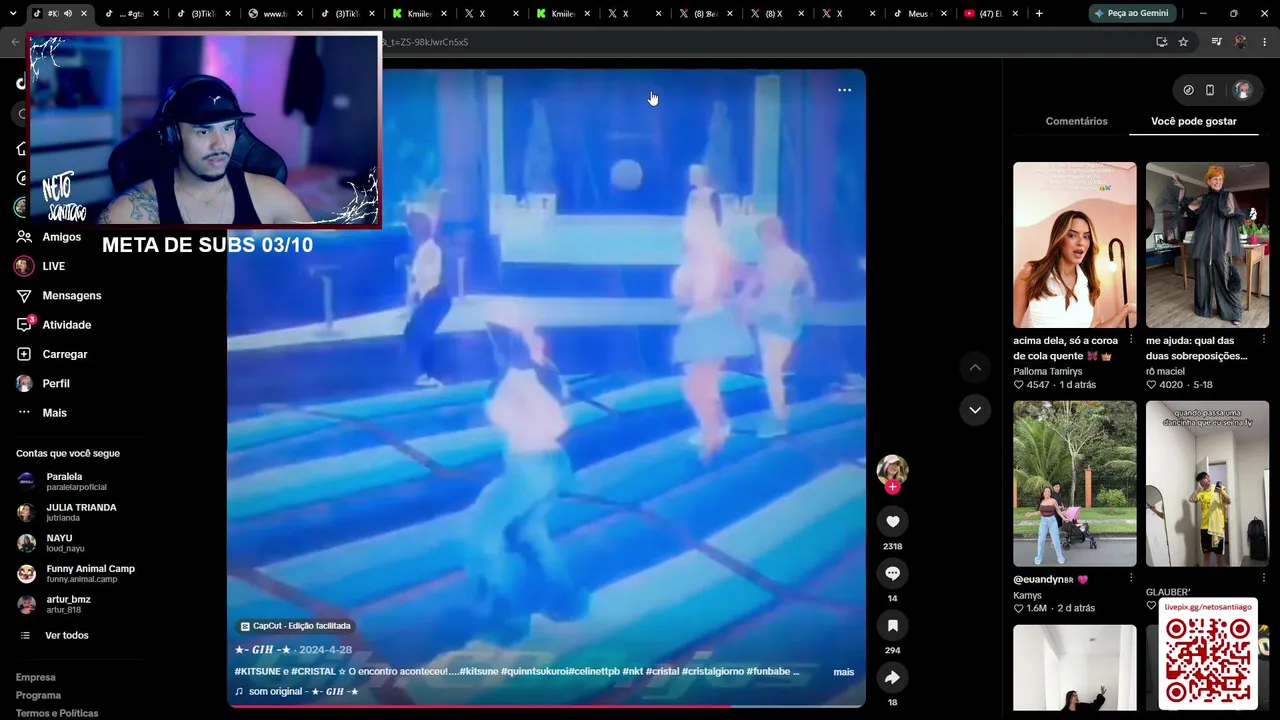Open the LIVE section in the sidebar
Viewport: 1280px width, 720px height.
(x=40, y=266)
